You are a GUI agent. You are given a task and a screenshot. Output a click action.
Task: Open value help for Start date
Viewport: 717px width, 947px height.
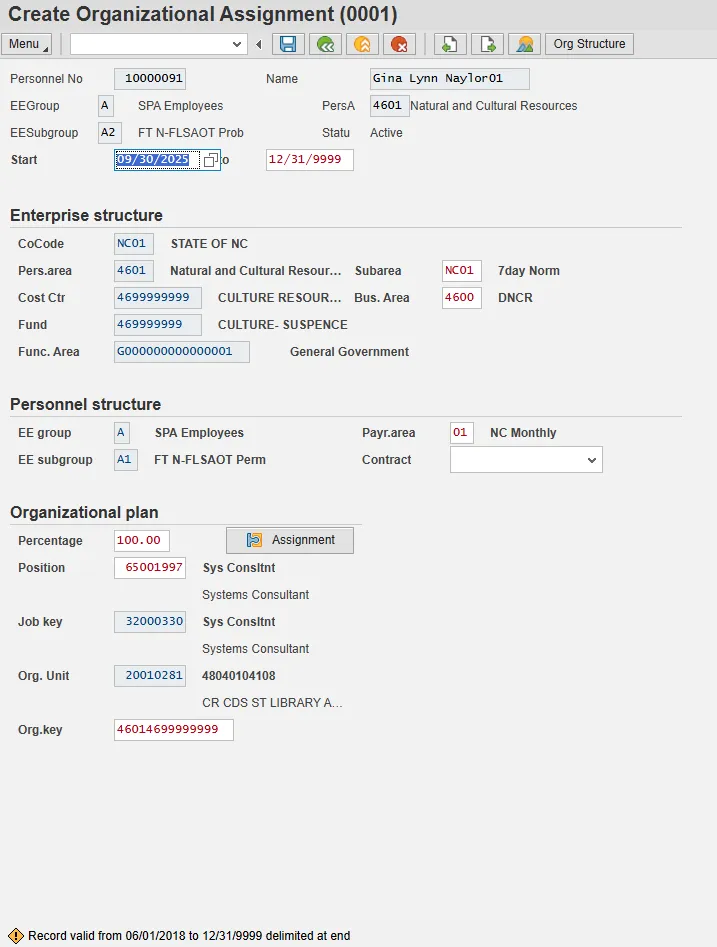[210, 160]
